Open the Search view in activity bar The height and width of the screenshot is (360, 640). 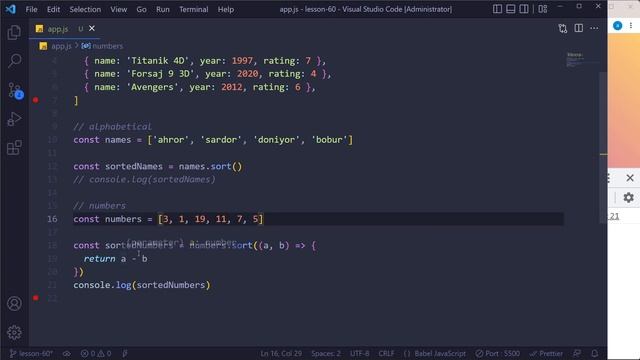[14, 61]
